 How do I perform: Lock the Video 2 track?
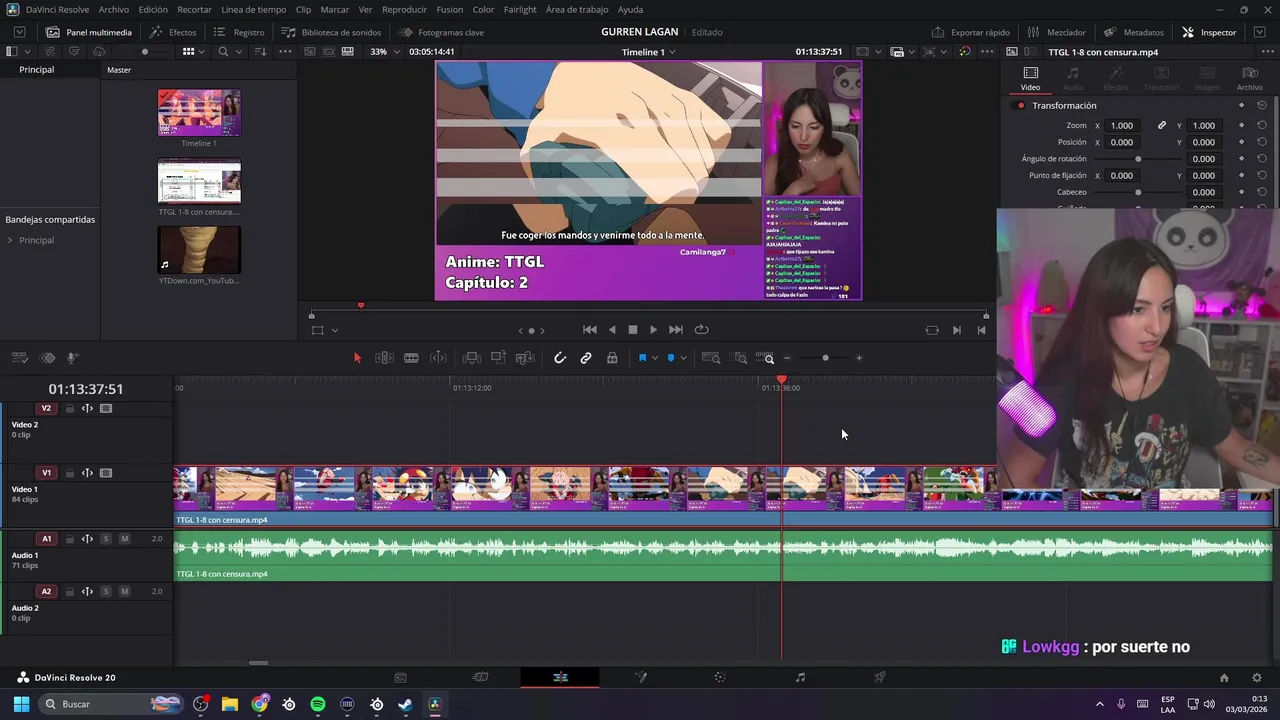70,408
